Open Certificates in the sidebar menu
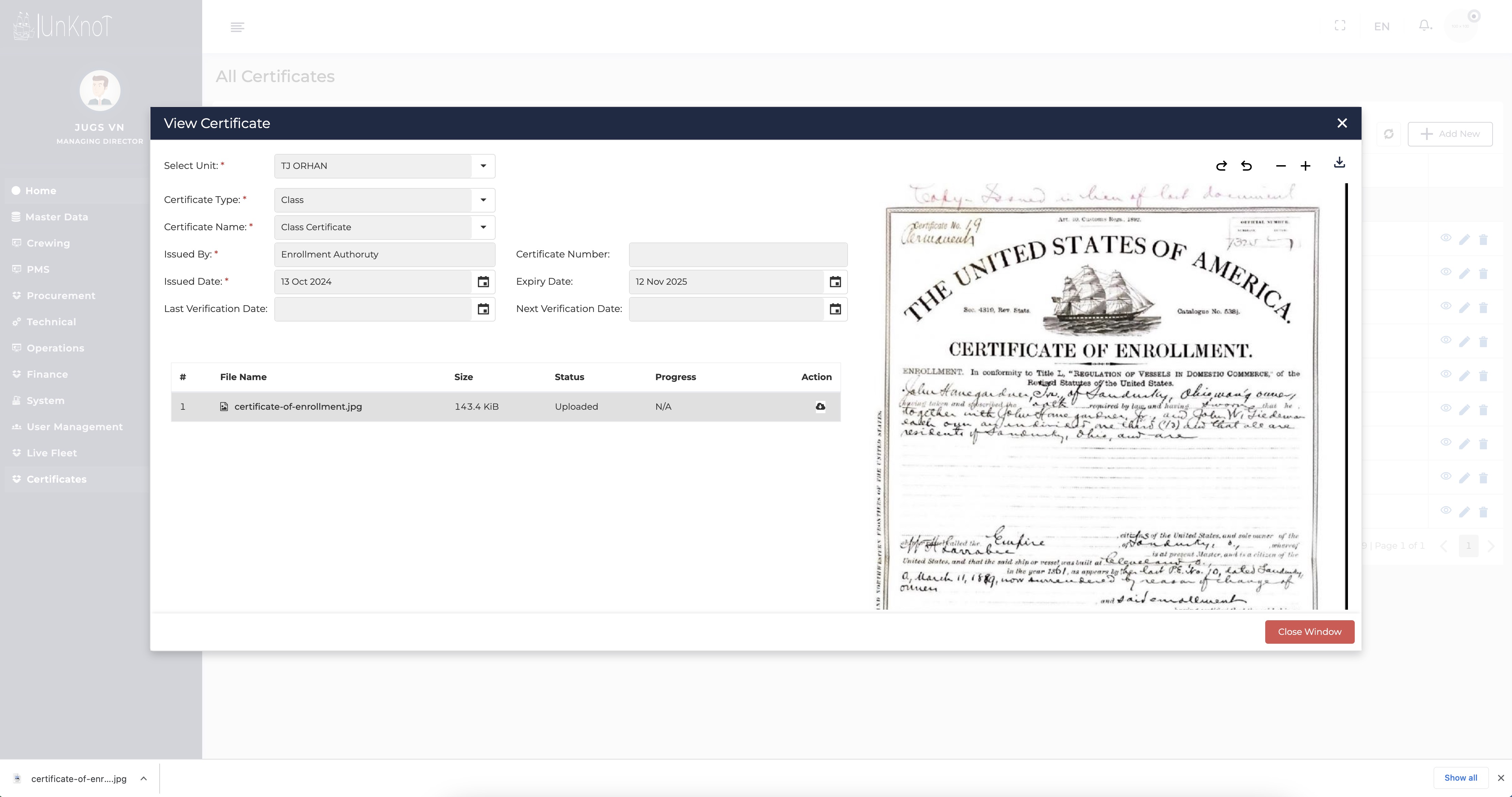Screen dimensions: 1512x797 [57, 479]
